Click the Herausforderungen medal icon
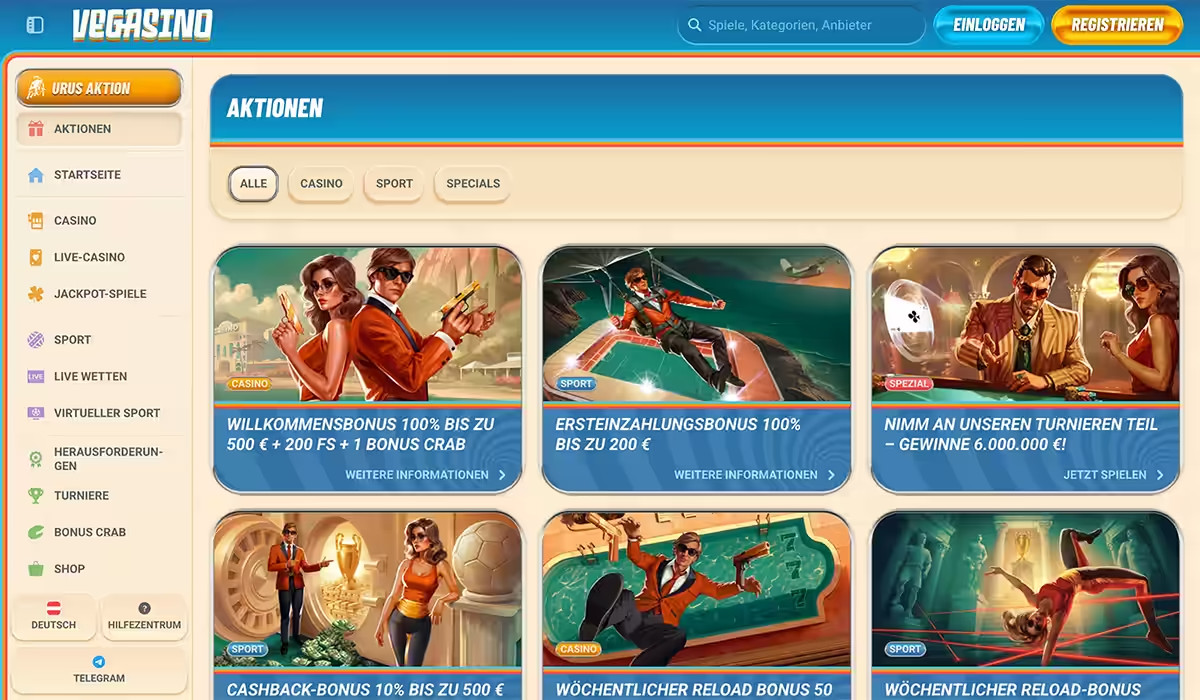 coord(36,459)
